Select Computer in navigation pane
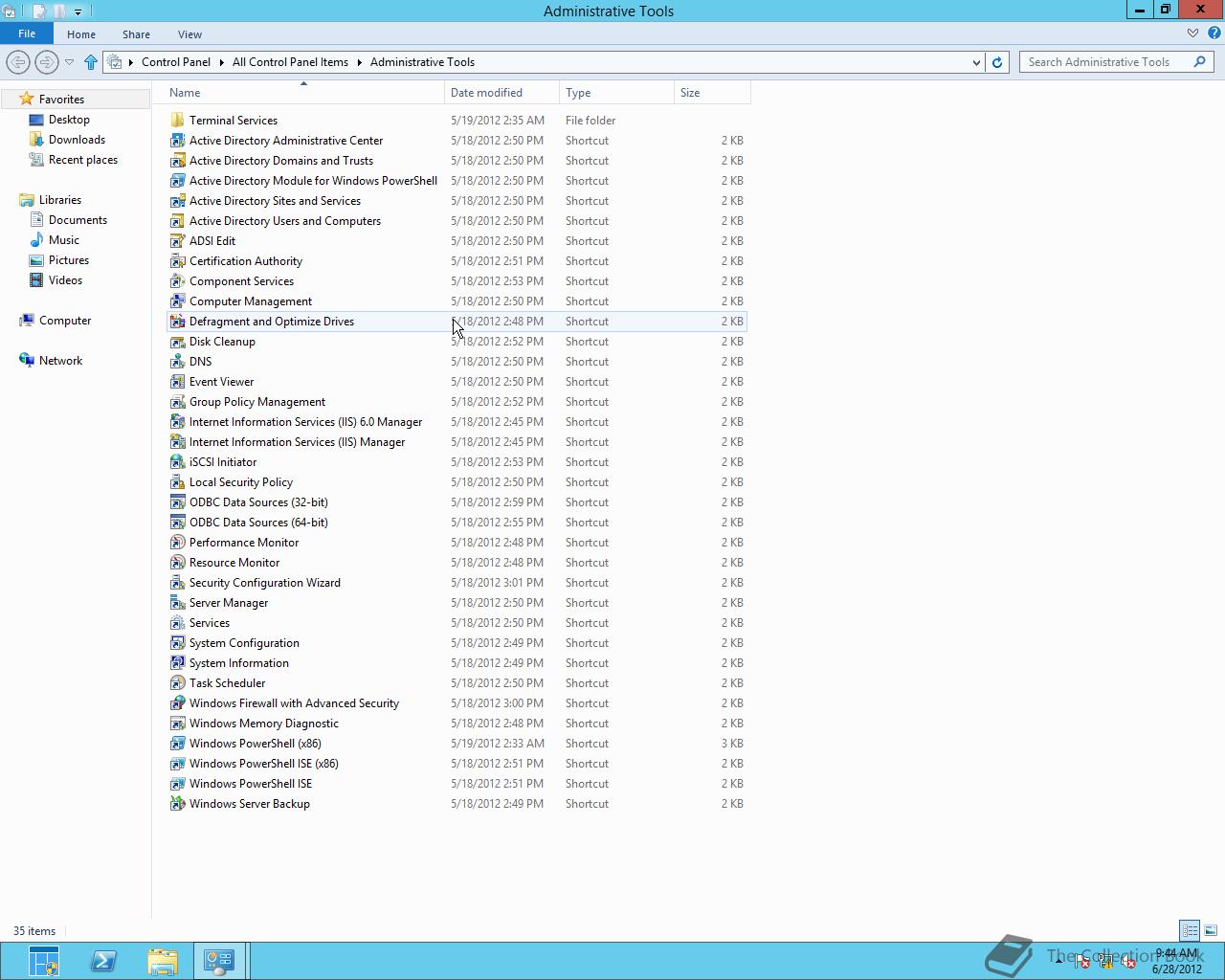 coord(65,321)
